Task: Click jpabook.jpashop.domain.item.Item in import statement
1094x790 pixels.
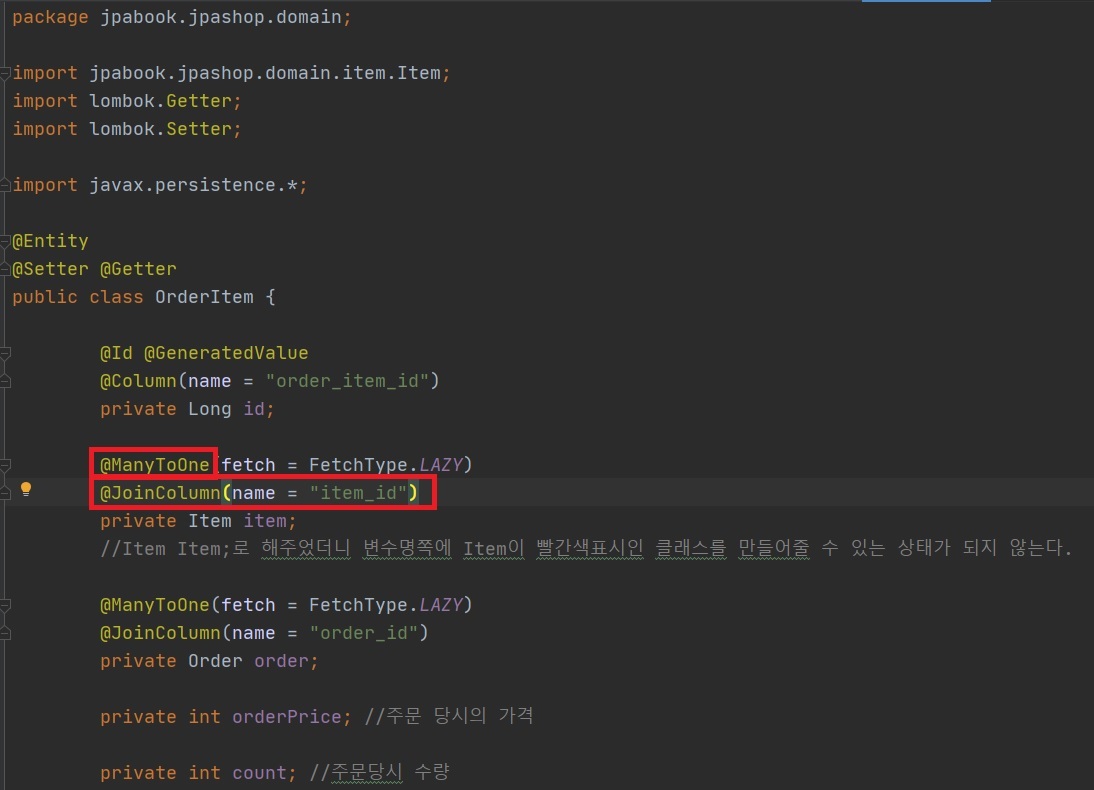Action: [265, 73]
